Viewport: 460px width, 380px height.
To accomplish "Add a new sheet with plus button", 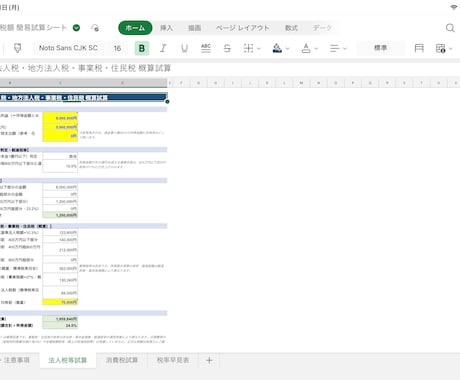I will tap(209, 360).
